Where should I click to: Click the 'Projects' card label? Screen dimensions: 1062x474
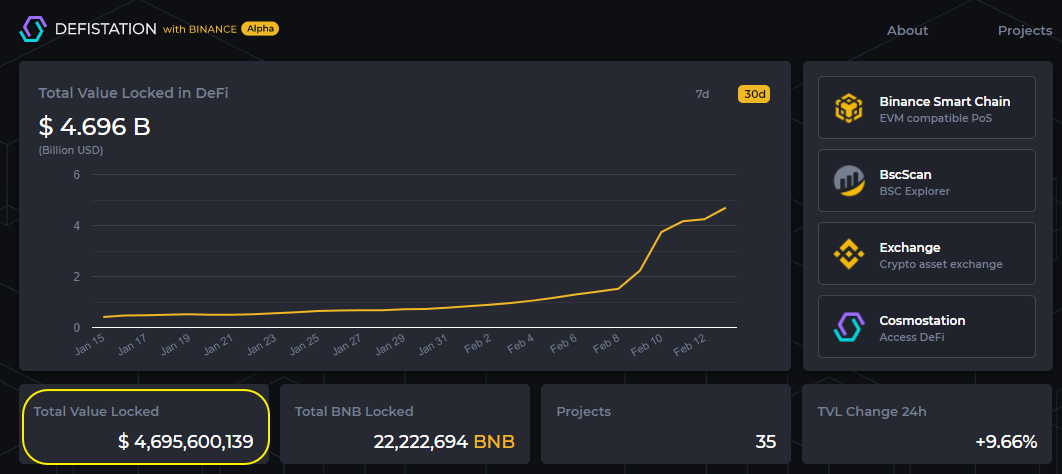pyautogui.click(x=583, y=411)
